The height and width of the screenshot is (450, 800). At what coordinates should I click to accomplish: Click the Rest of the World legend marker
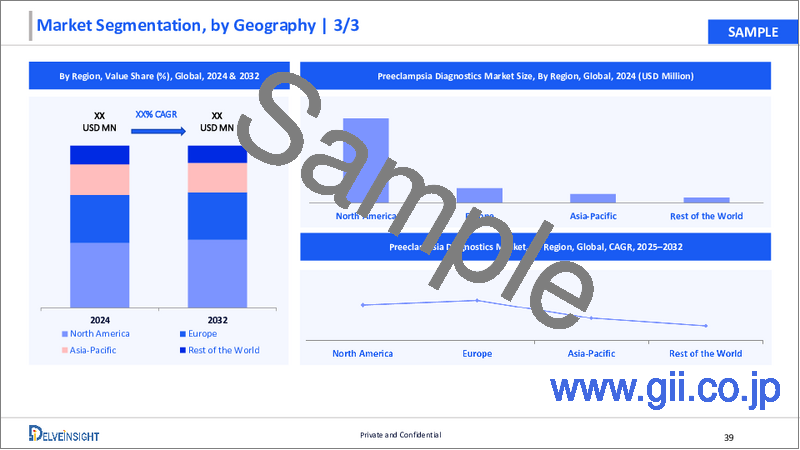click(180, 350)
